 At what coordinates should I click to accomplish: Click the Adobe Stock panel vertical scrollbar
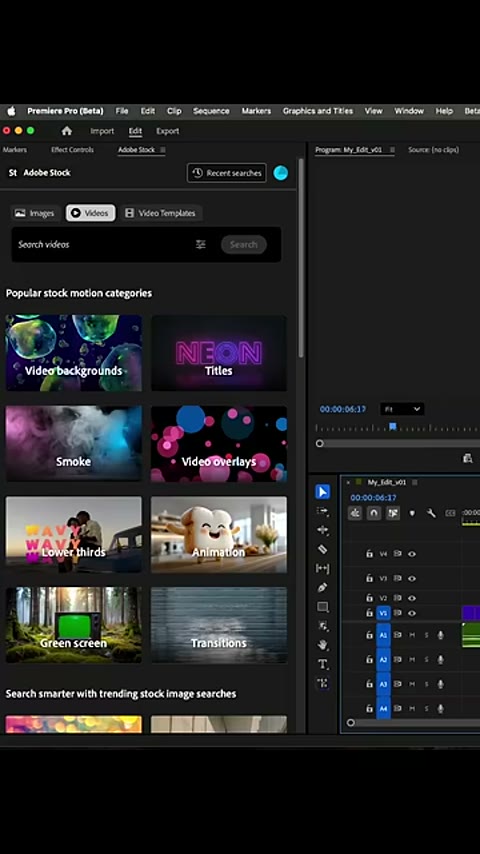[301, 258]
